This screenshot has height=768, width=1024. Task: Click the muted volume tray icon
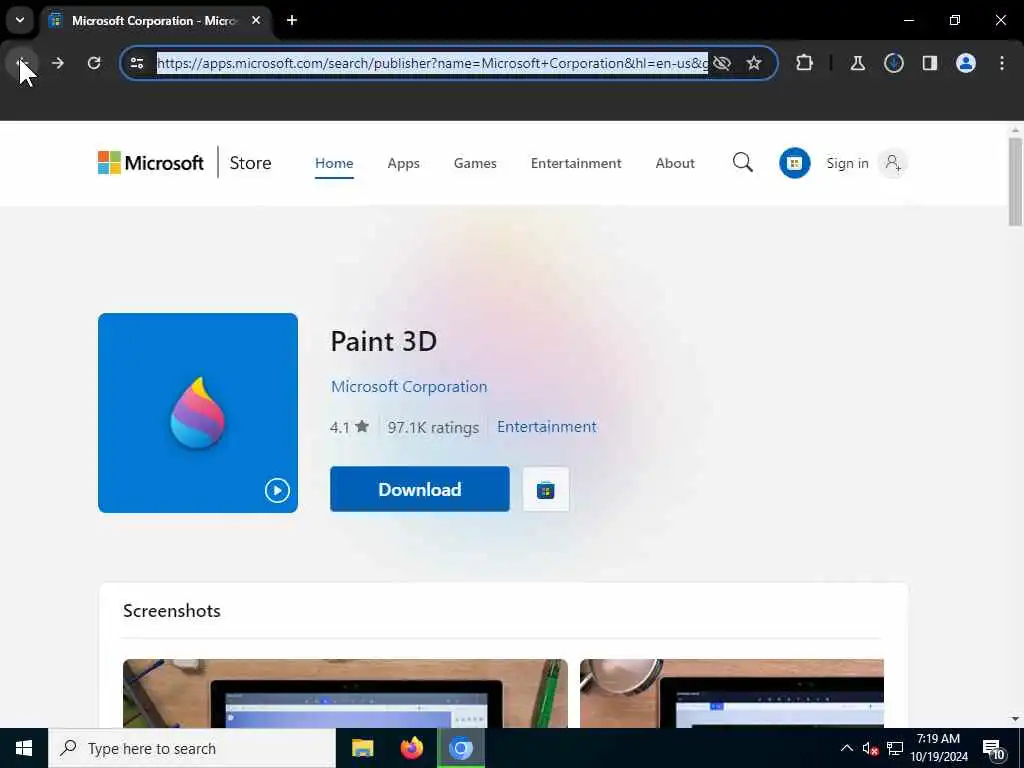pos(870,748)
